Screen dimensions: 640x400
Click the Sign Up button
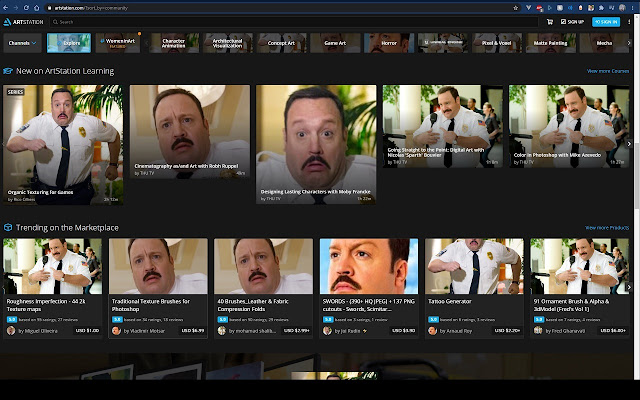click(572, 22)
